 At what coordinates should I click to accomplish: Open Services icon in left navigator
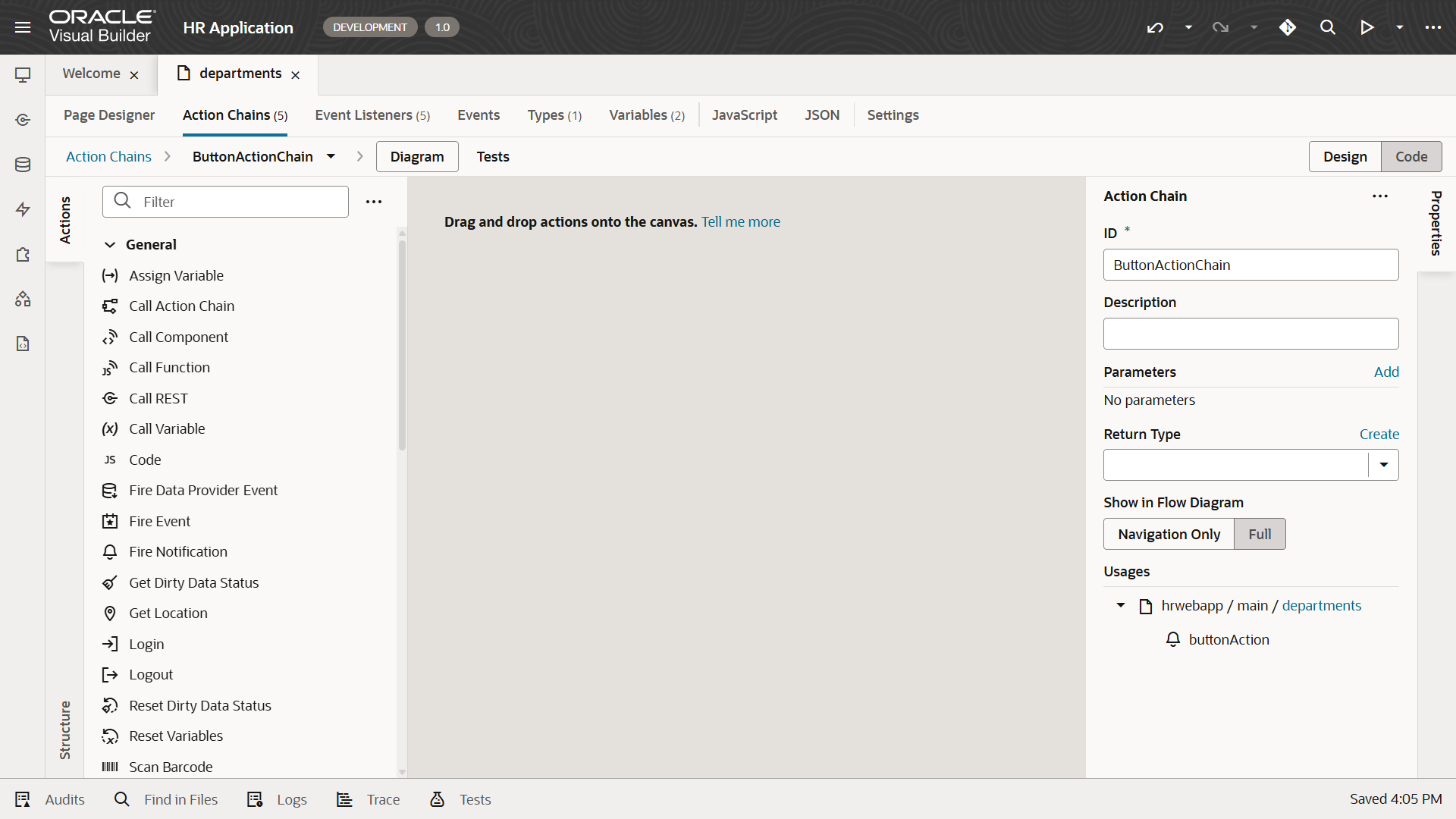click(x=23, y=120)
